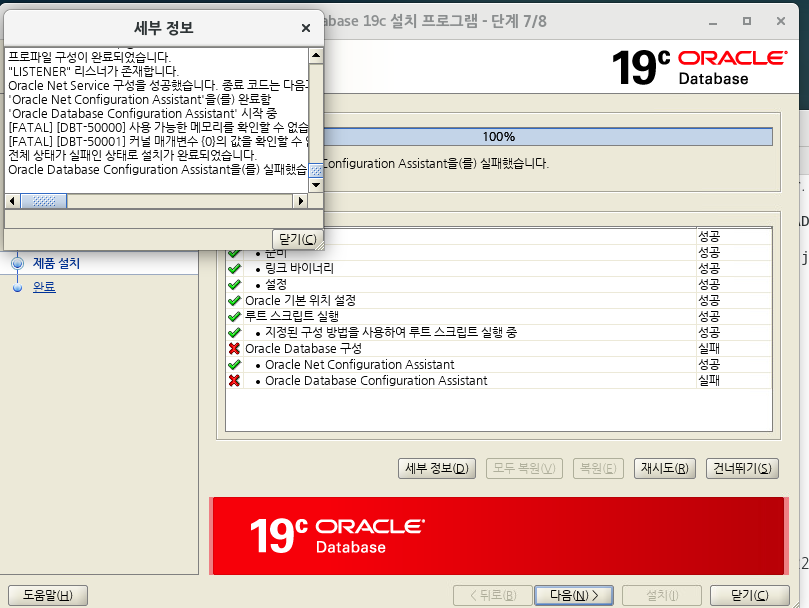Click the "LISTENER" 리스너가 존재합니다 log line
Viewport: 809px width, 608px height.
coord(93,71)
